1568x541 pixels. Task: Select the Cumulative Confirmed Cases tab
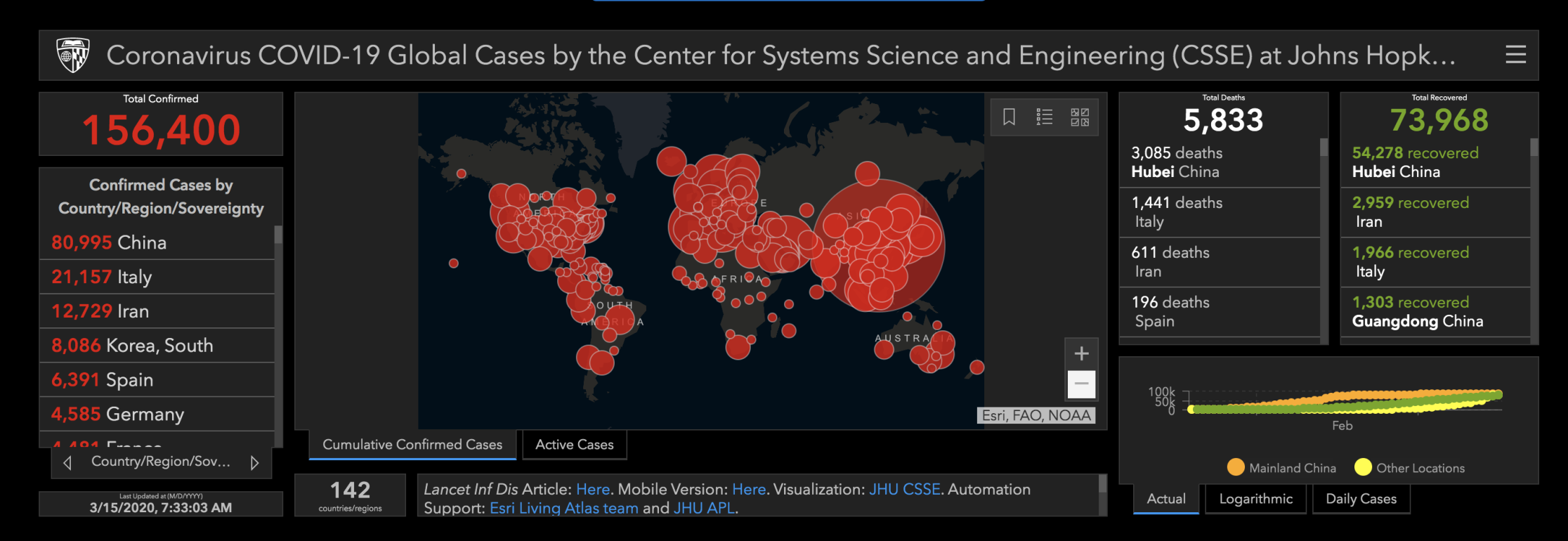pyautogui.click(x=412, y=445)
